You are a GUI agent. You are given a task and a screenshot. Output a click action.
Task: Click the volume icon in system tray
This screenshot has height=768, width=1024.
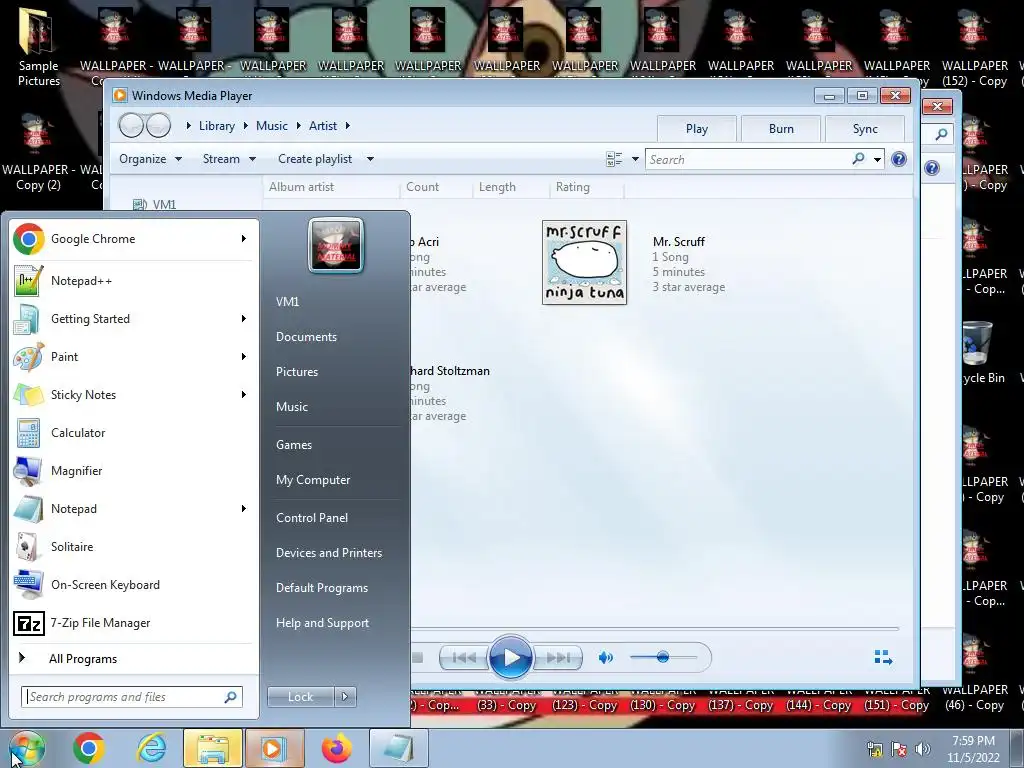point(923,749)
